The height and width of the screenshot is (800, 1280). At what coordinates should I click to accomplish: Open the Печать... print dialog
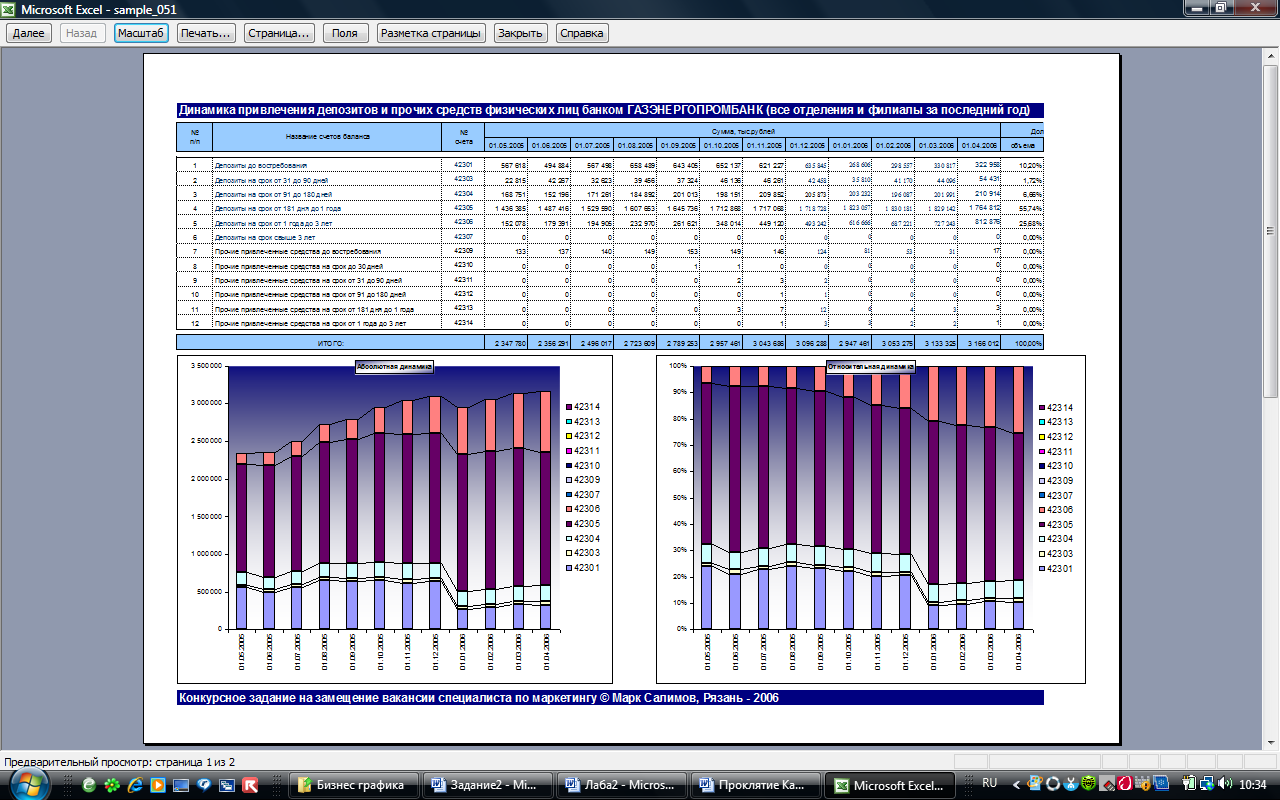[x=207, y=33]
